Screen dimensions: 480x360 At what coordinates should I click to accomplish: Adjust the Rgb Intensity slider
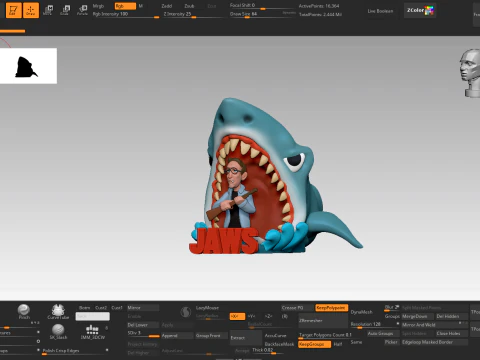[x=126, y=14]
